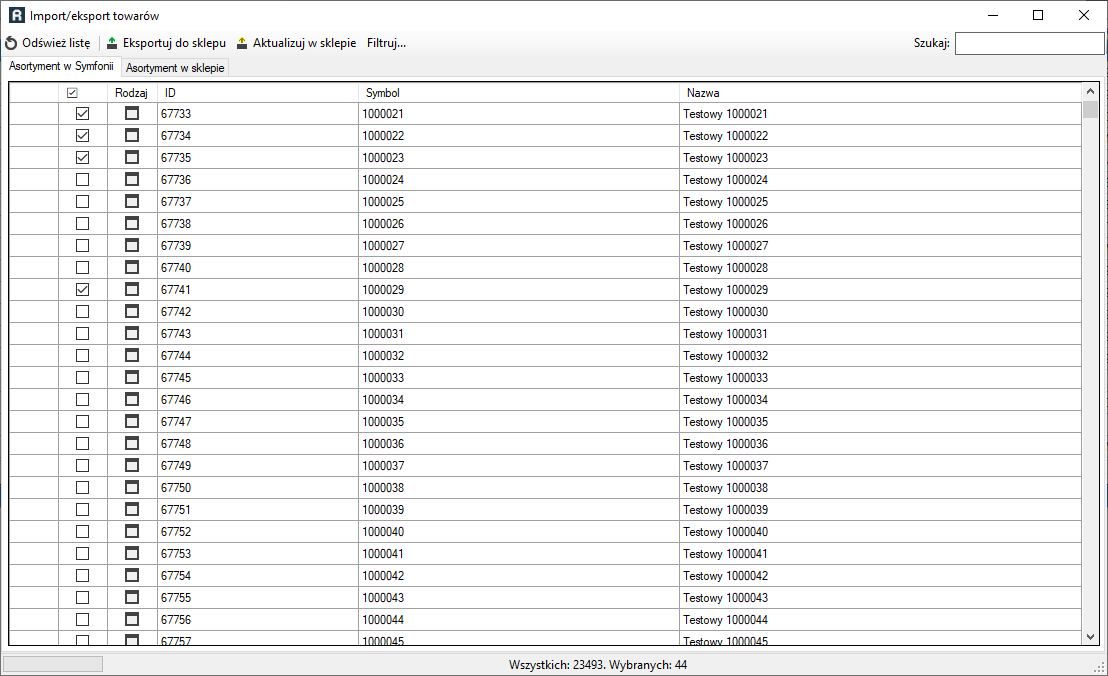Click Rodzaj icon in row 67739
Viewport: 1108px width, 676px height.
pos(132,245)
